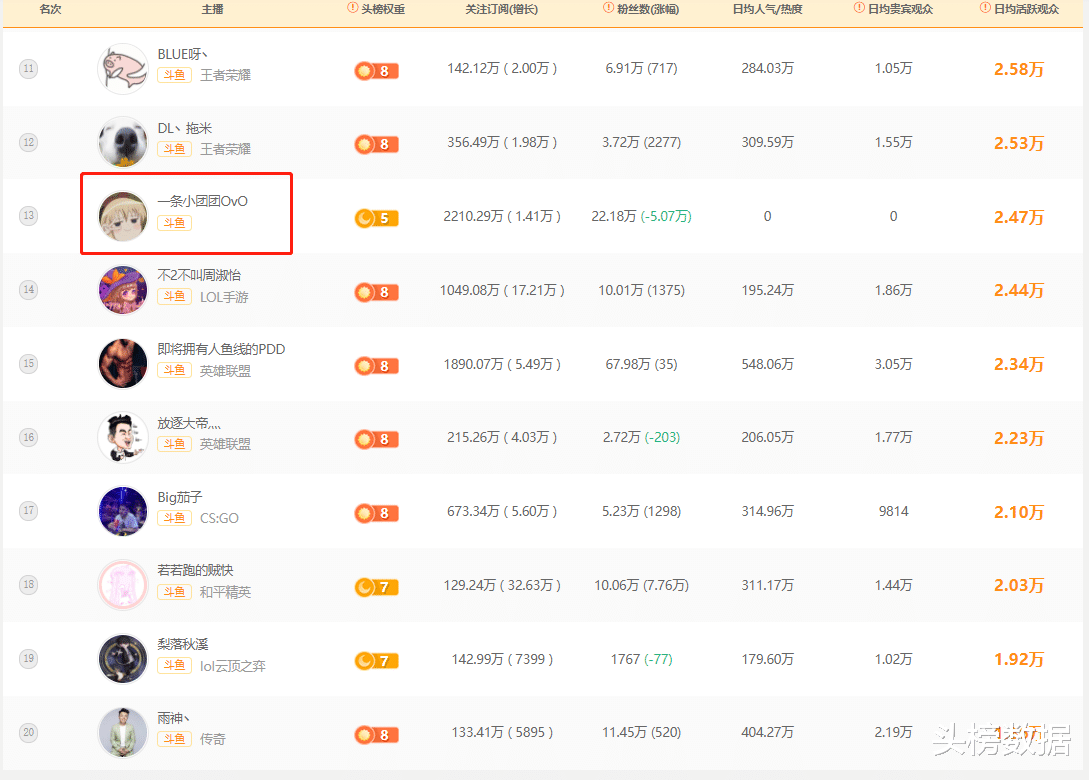Click fans value 22.18万 (-5.07万)

coord(641,216)
